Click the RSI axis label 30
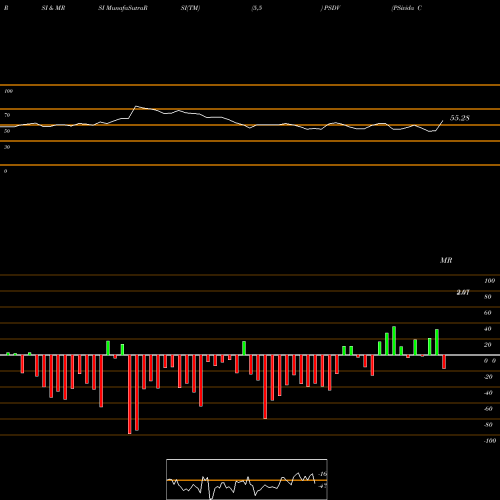This screenshot has width=500, height=500. [7, 147]
